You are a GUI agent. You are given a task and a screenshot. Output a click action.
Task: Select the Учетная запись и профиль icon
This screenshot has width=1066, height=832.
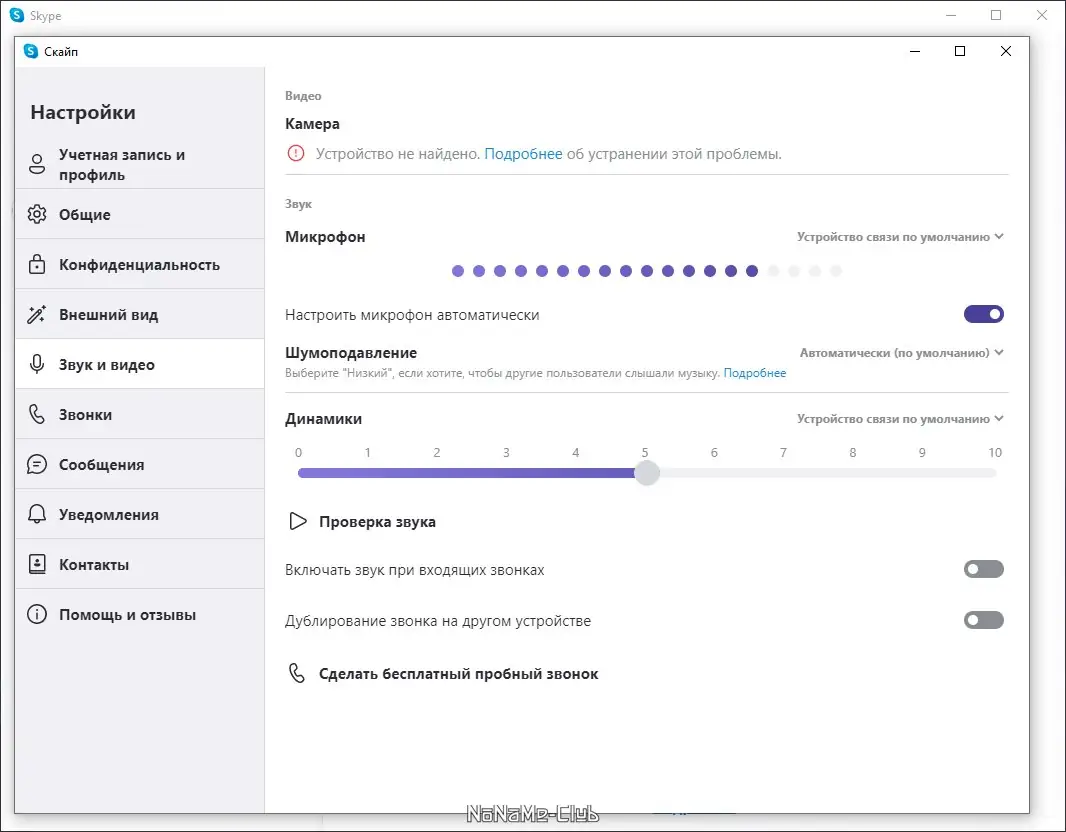point(37,163)
